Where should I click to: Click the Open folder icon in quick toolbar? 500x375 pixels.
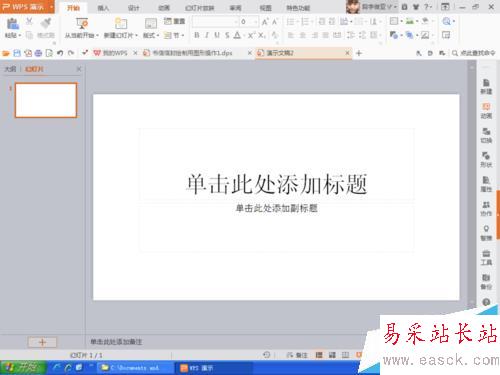click(6, 53)
